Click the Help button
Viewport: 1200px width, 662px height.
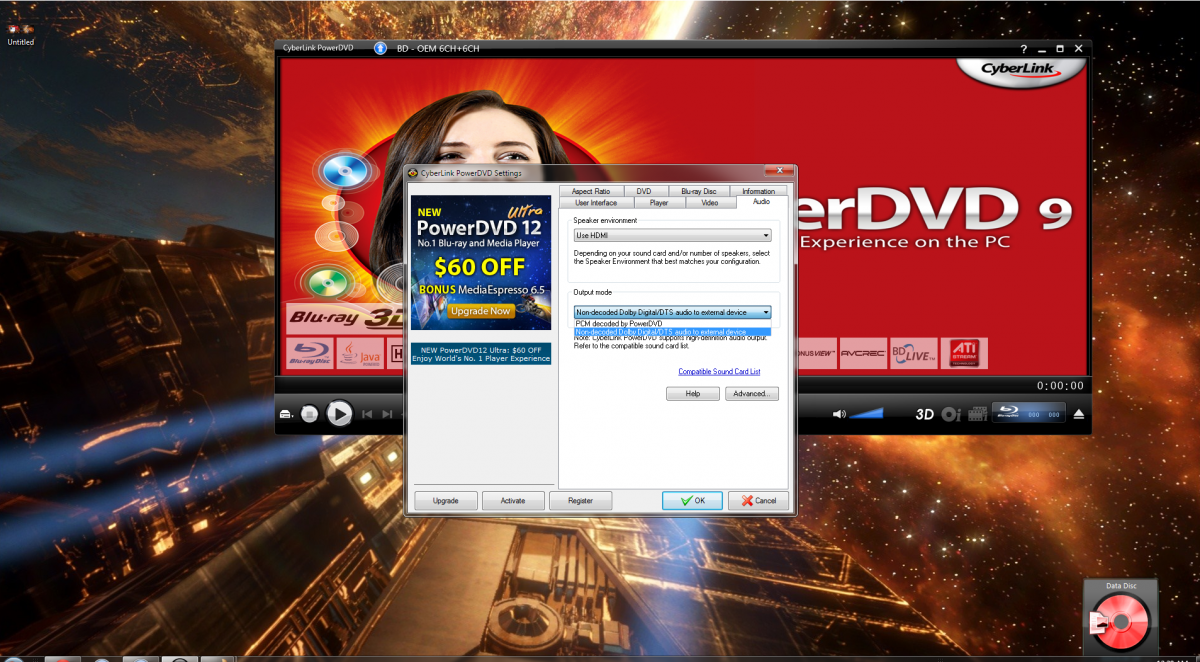(x=692, y=394)
